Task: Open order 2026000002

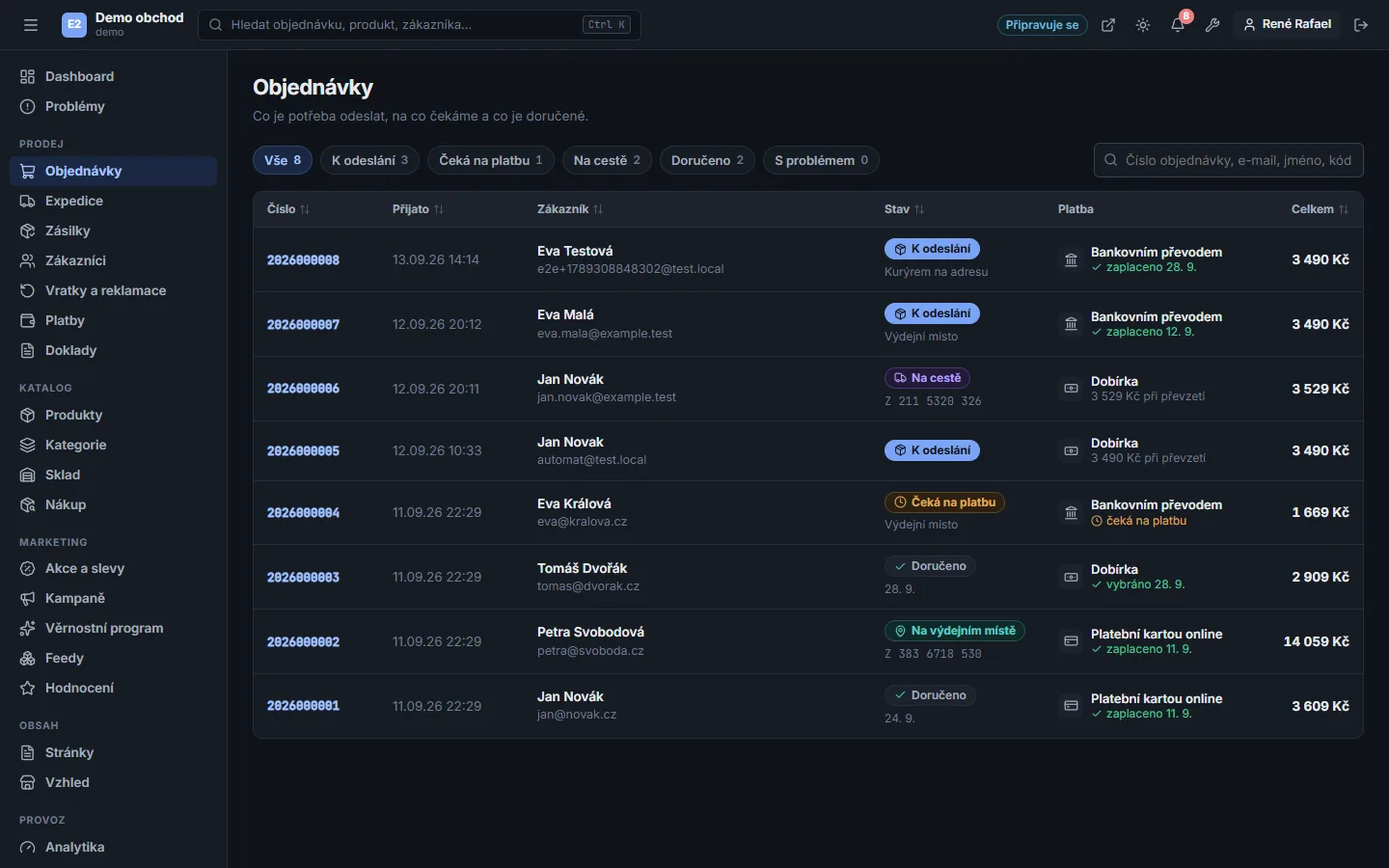Action: coord(303,642)
